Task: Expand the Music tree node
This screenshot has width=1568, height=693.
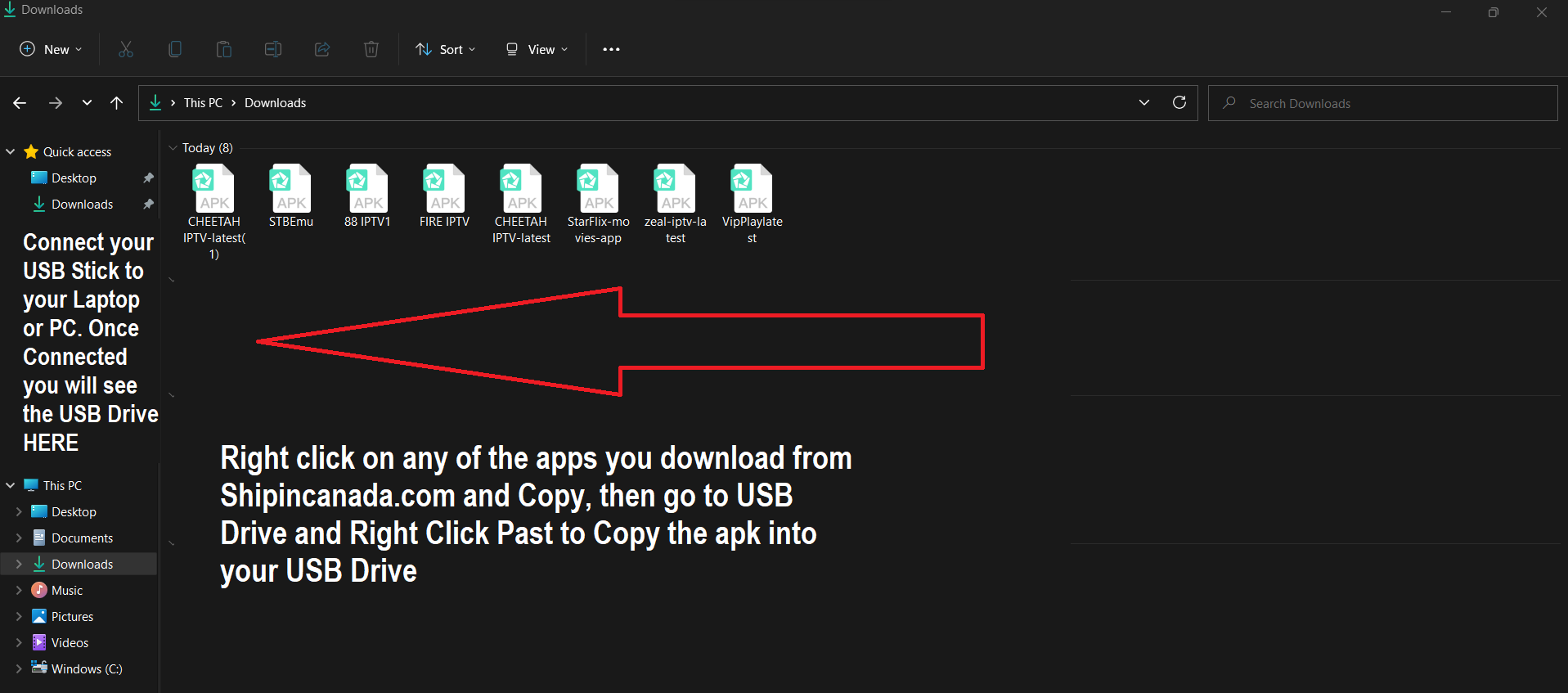Action: click(x=19, y=591)
